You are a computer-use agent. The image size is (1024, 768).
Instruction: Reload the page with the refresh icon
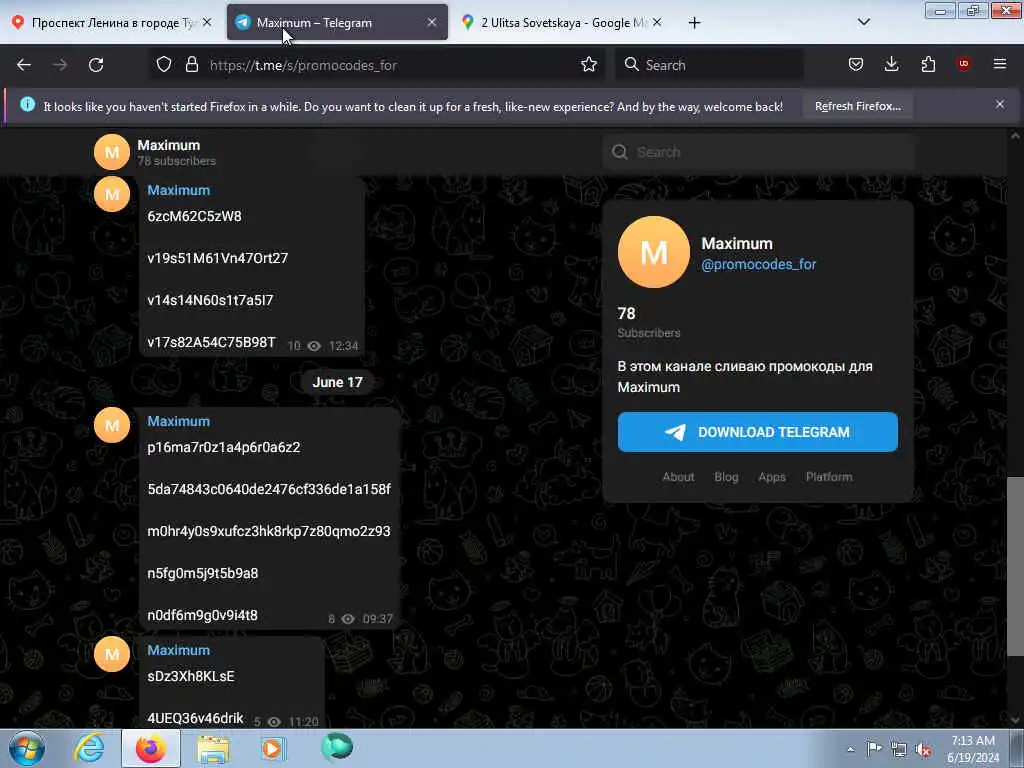96,65
